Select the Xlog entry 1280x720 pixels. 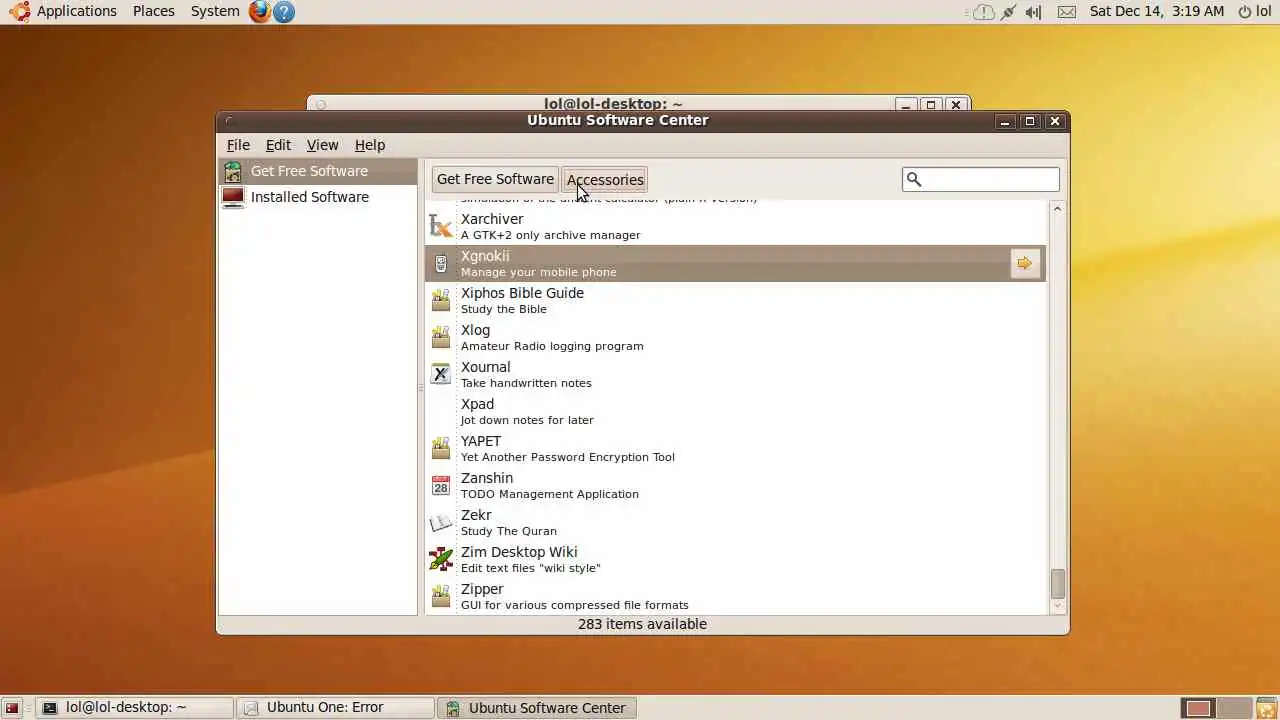point(736,337)
